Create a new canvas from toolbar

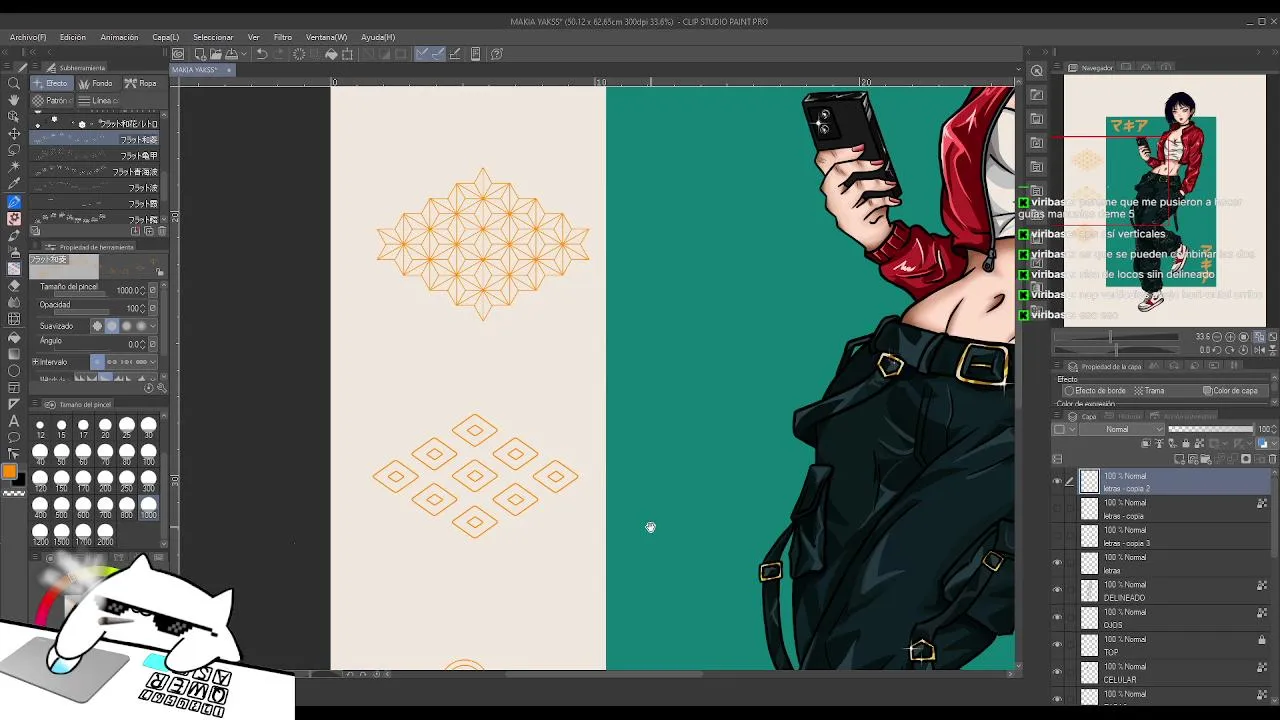[x=200, y=54]
